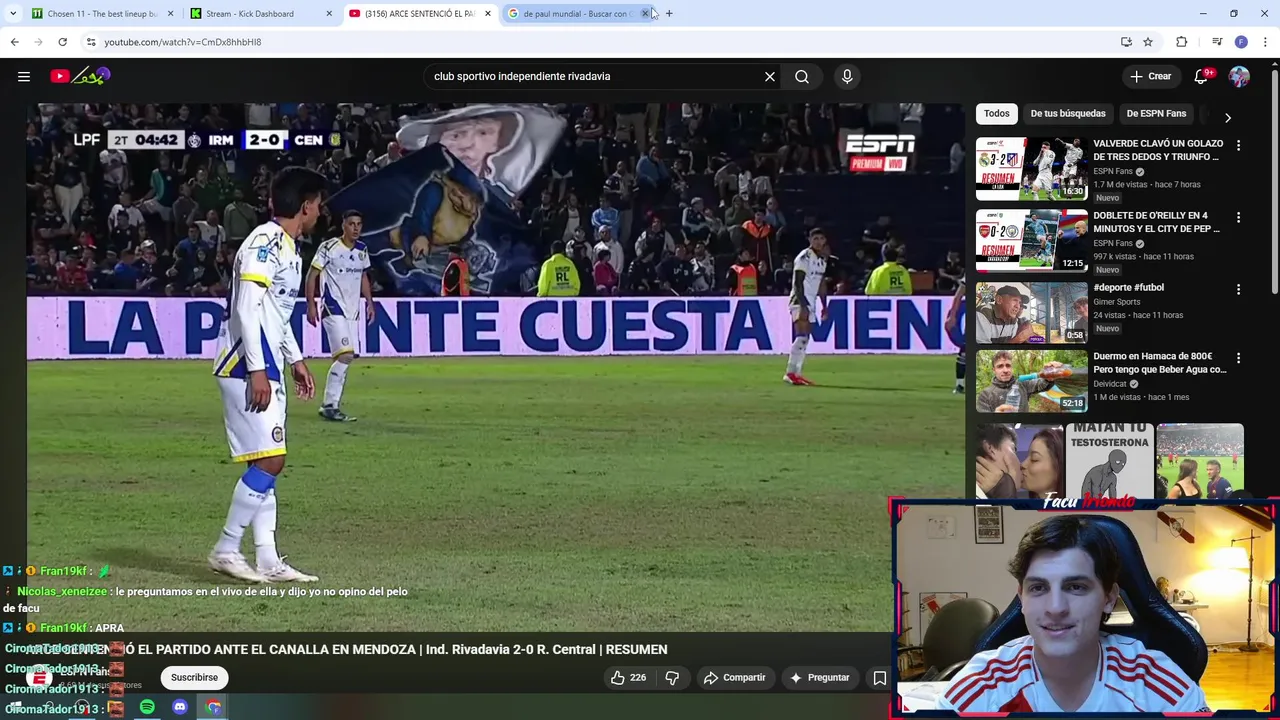
Task: Open media controls icon in Chrome toolbar
Action: coord(1216,42)
